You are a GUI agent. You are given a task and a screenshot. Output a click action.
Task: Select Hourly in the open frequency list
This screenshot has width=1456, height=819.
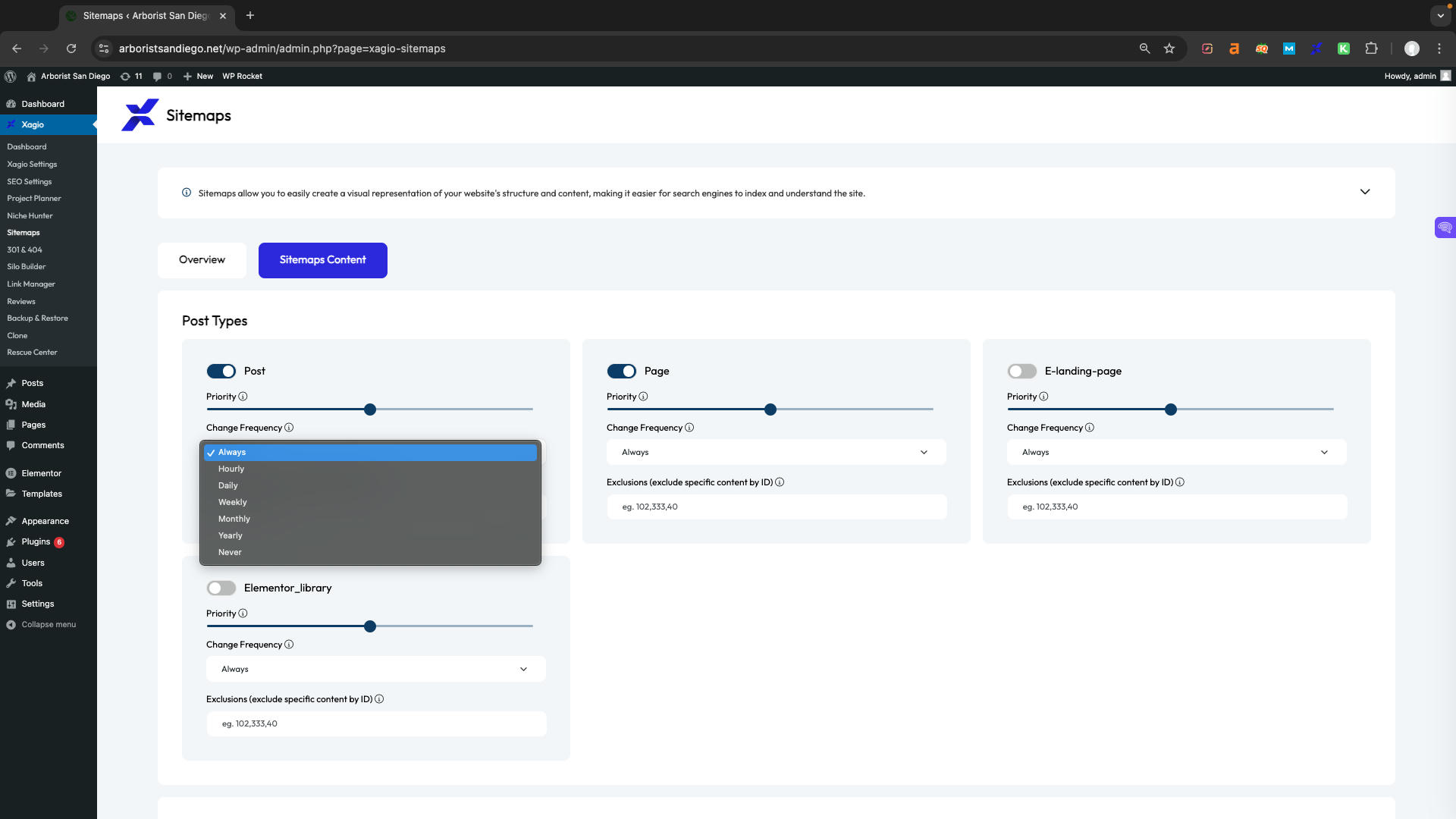[370, 469]
